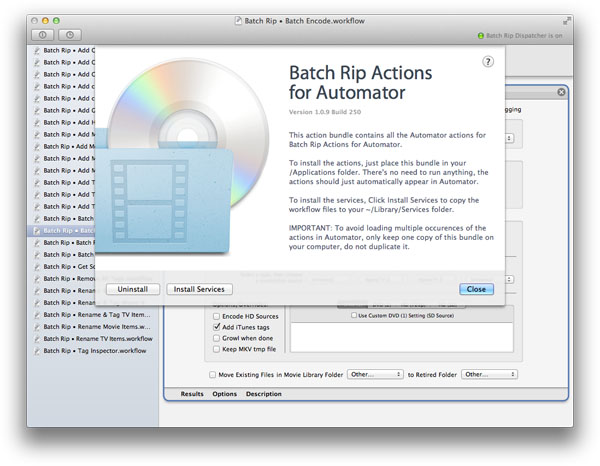Click the Install Services button
This screenshot has width=600, height=466.
199,289
